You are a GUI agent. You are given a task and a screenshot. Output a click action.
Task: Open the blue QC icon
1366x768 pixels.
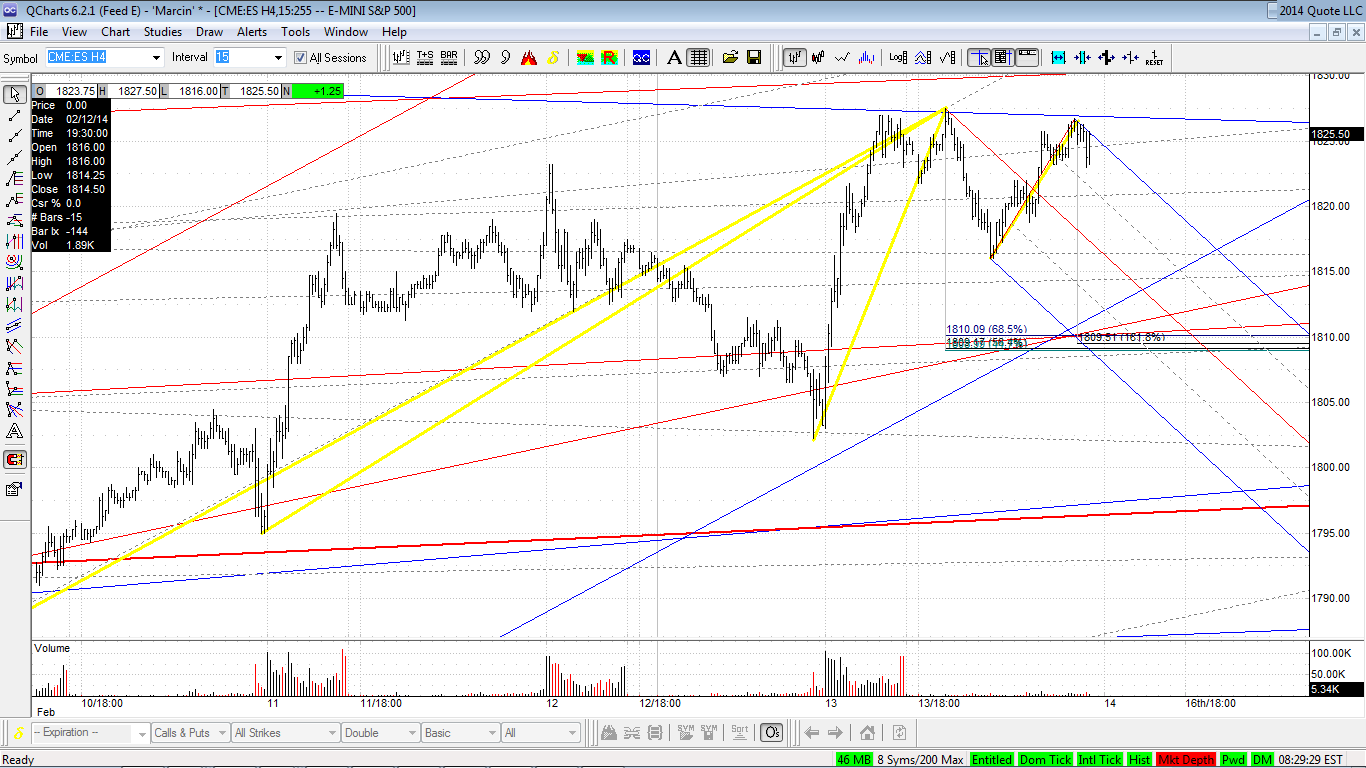tap(641, 57)
